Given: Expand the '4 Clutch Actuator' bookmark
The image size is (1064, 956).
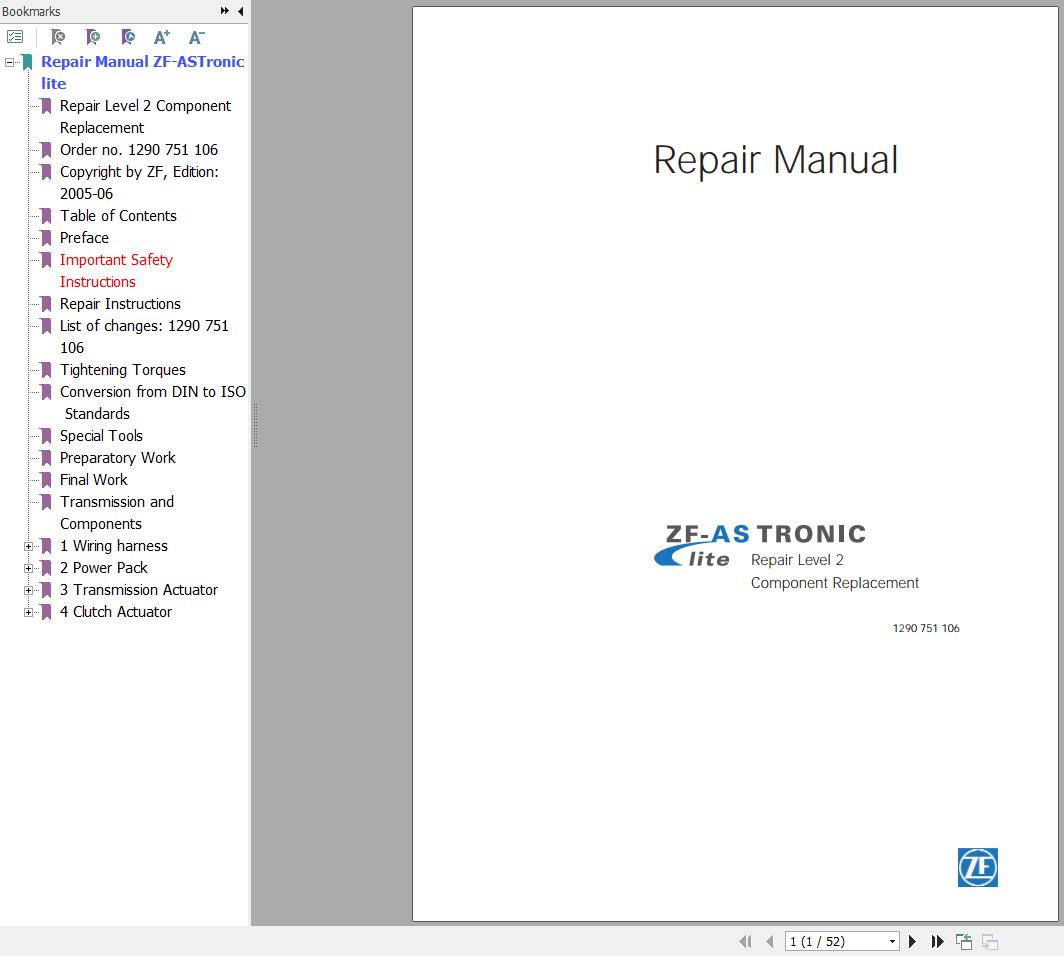Looking at the screenshot, I should (28, 612).
